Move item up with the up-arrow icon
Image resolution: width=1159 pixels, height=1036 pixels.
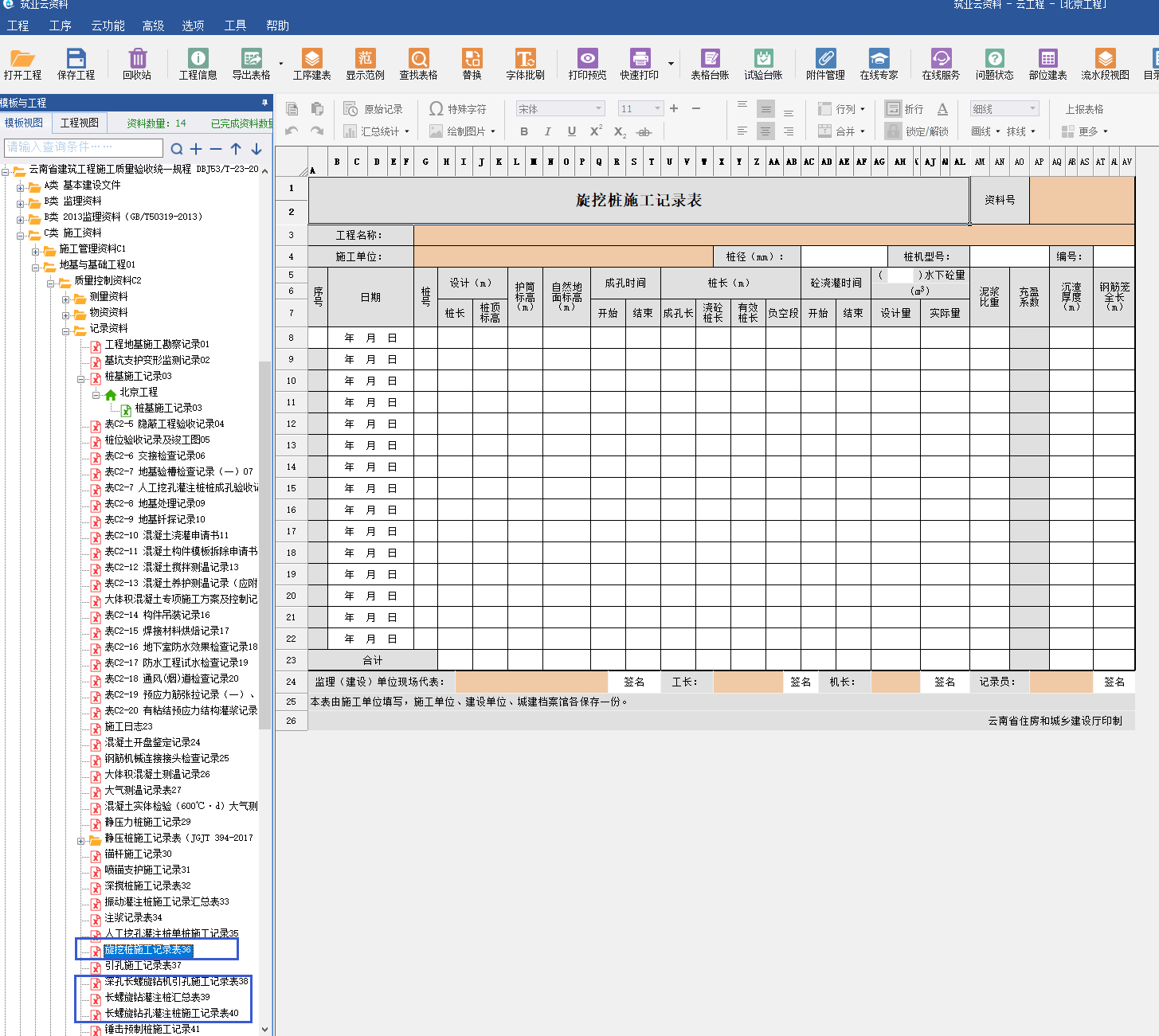(x=236, y=149)
